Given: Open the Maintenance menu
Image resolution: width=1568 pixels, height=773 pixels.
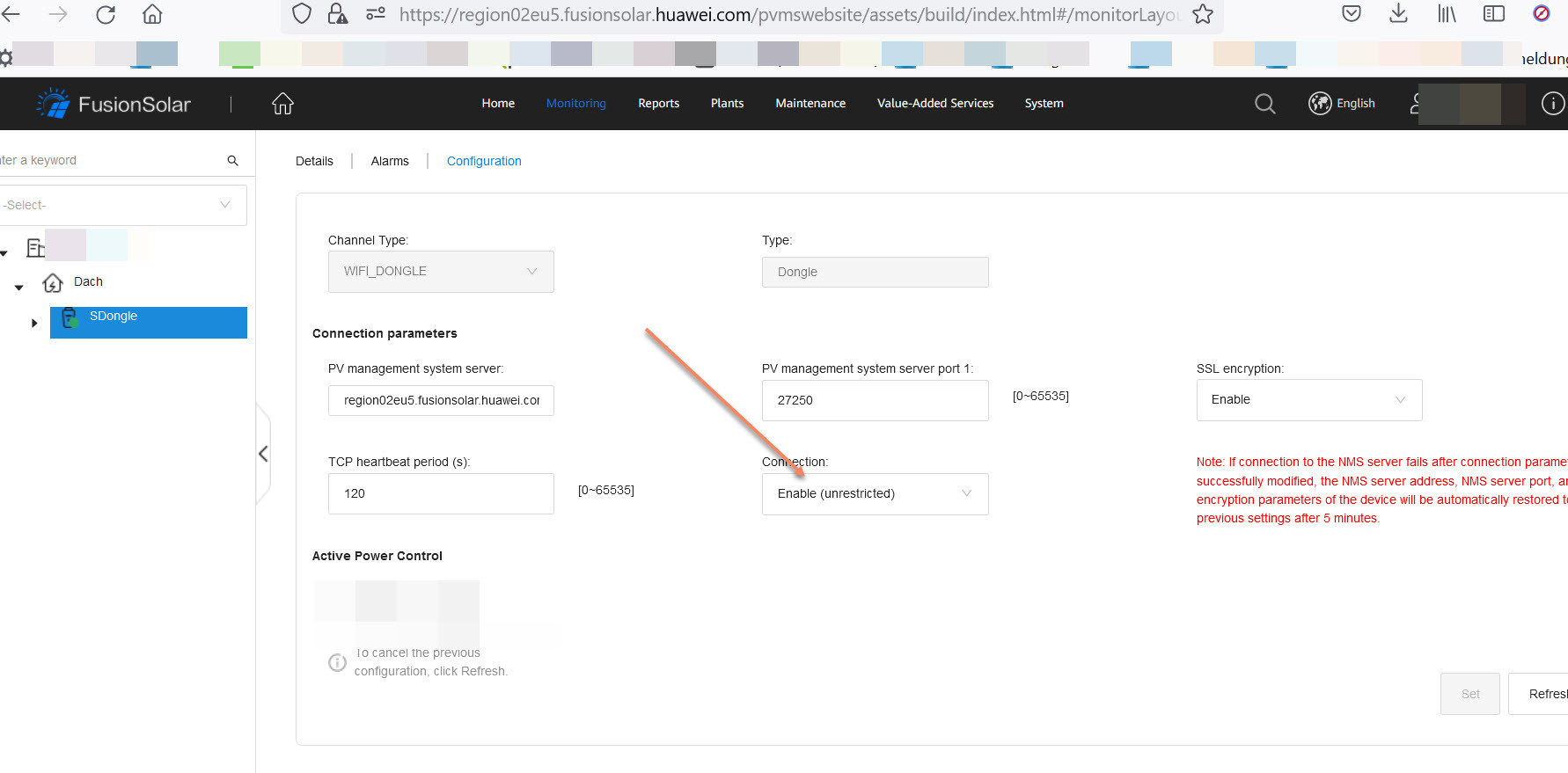Looking at the screenshot, I should click(x=810, y=103).
